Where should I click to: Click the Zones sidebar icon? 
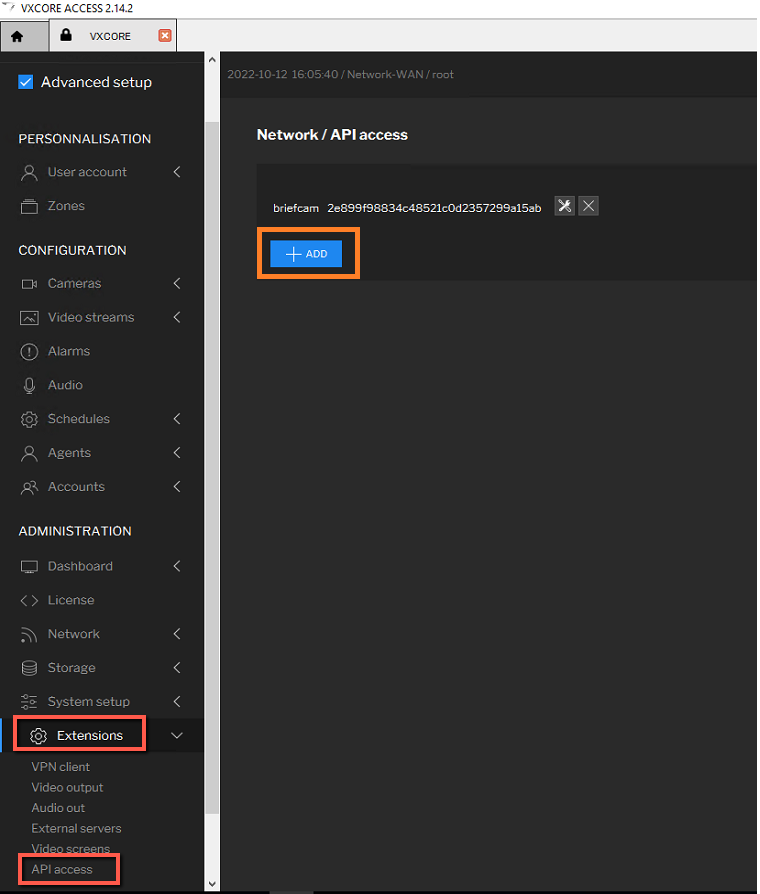coord(29,206)
